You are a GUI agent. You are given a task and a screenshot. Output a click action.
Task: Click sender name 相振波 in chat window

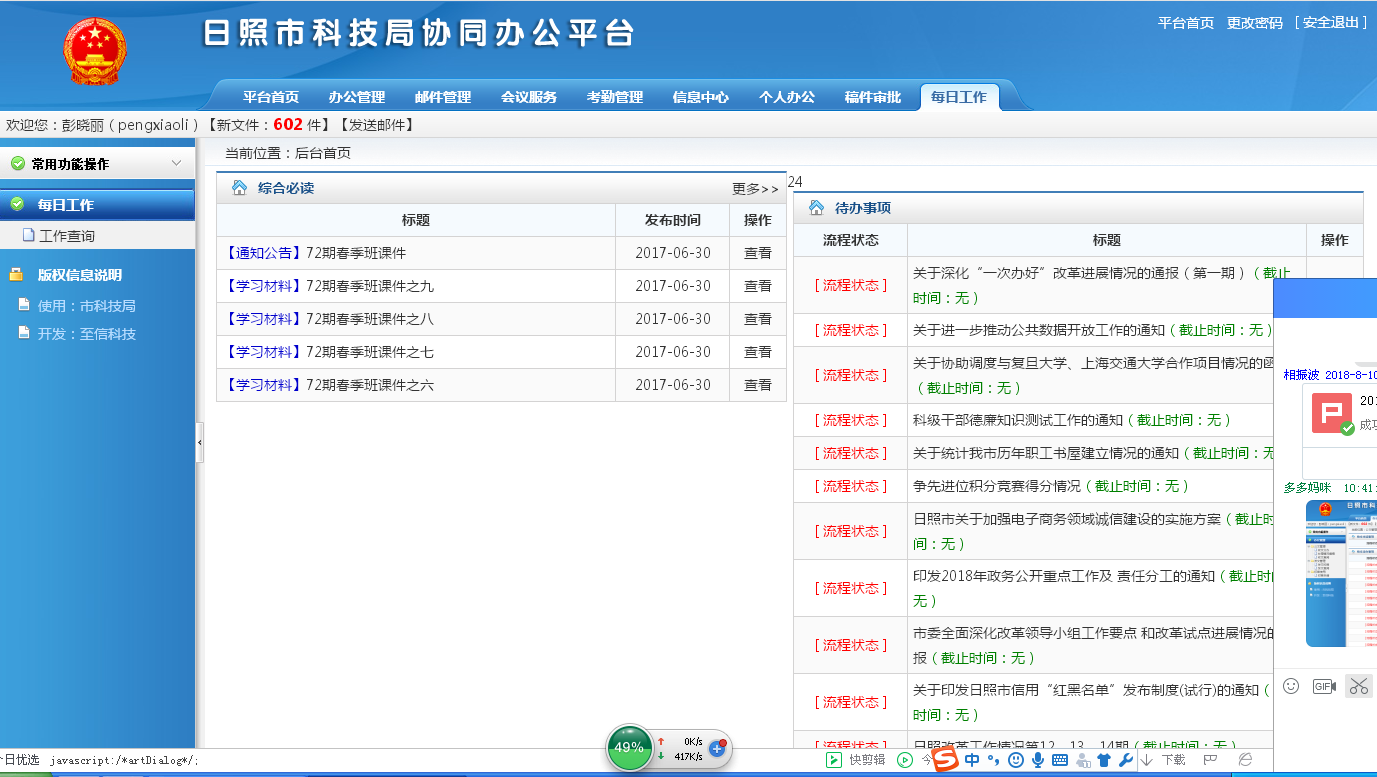pyautogui.click(x=1302, y=375)
